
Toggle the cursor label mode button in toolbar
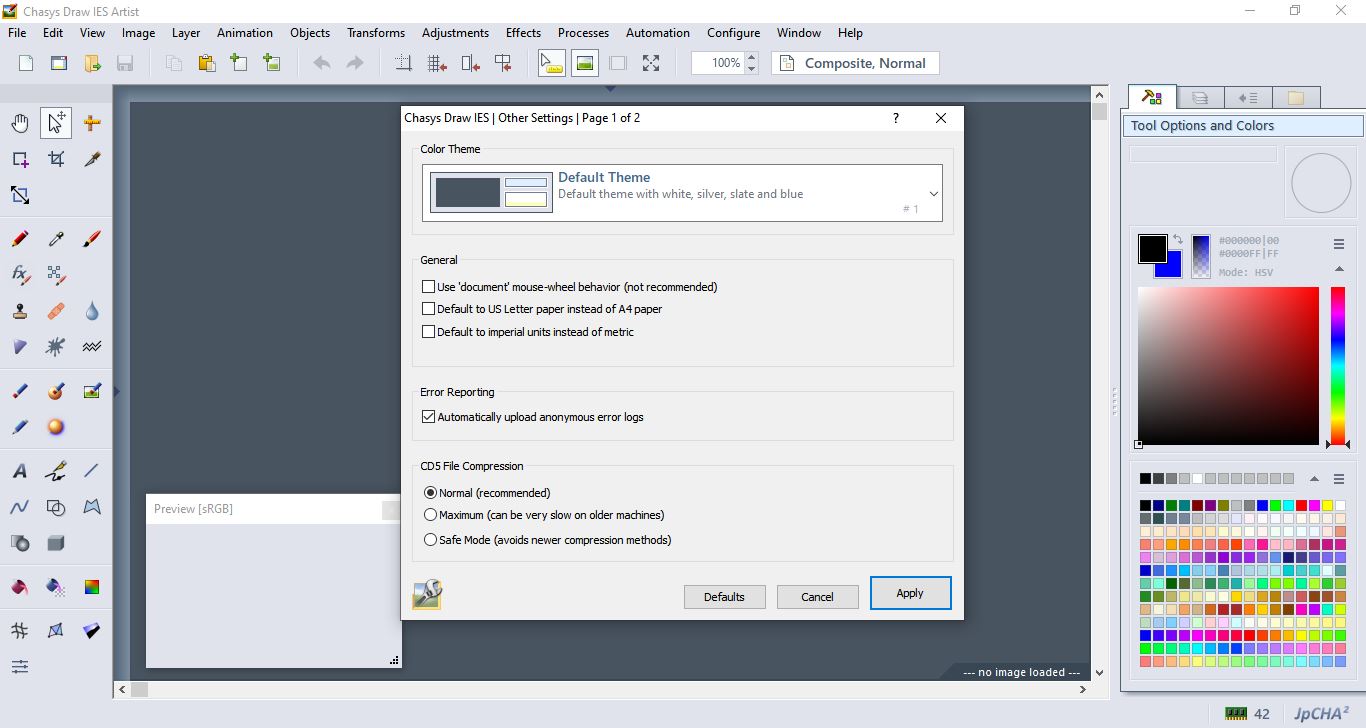[552, 63]
